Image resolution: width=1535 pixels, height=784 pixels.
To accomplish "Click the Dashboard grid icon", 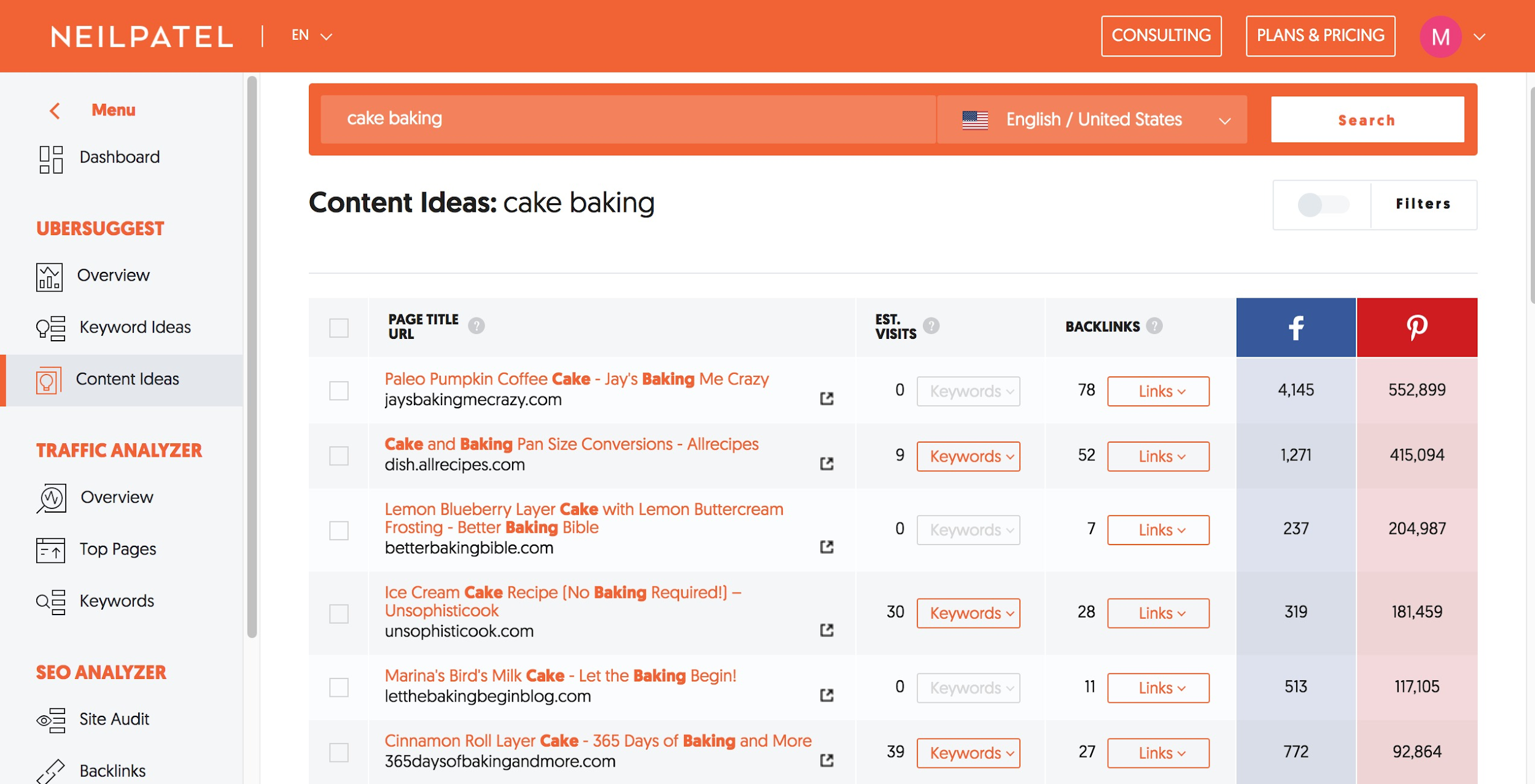I will pos(51,160).
